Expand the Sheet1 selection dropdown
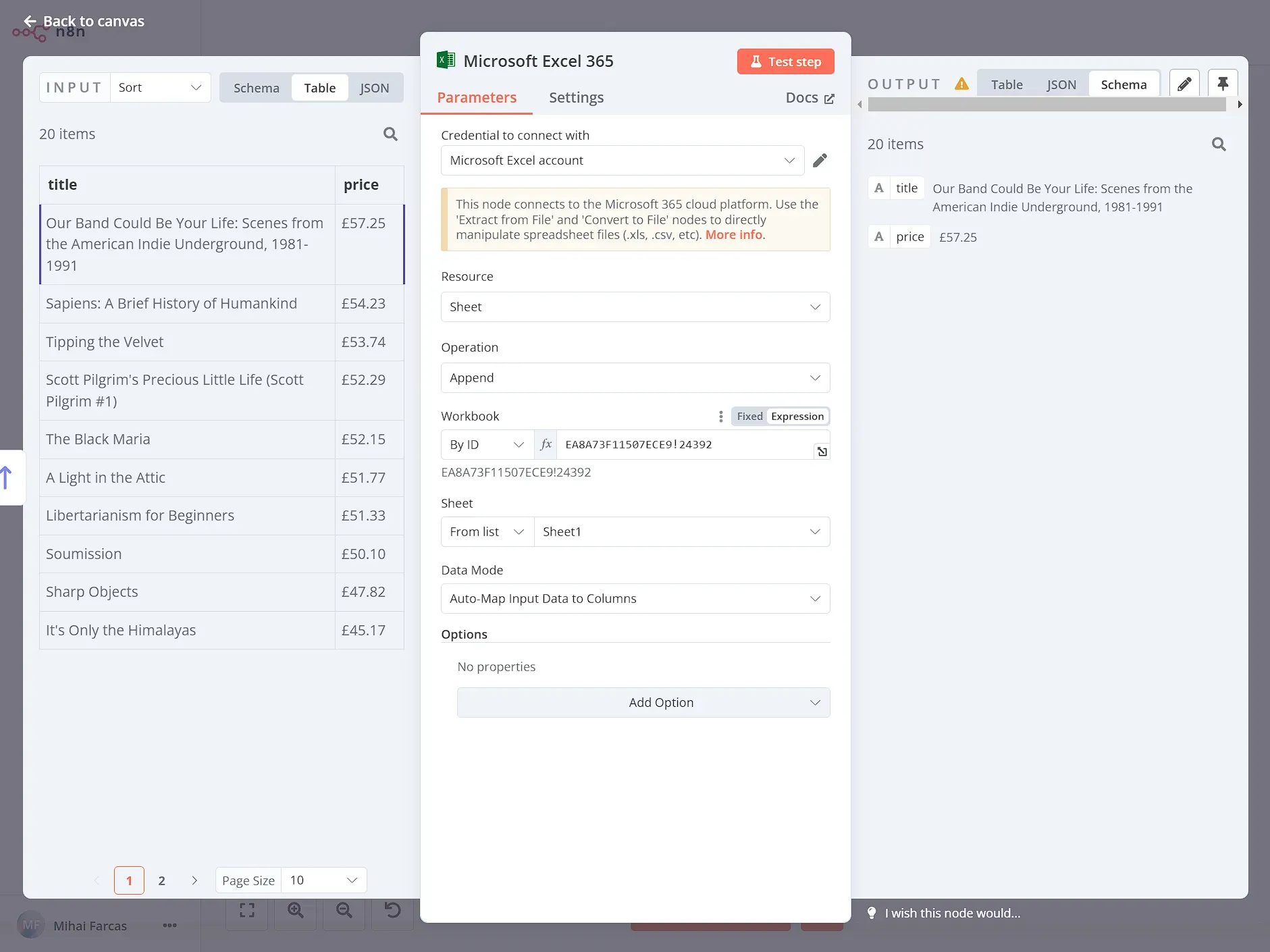The image size is (1270, 952). (682, 532)
